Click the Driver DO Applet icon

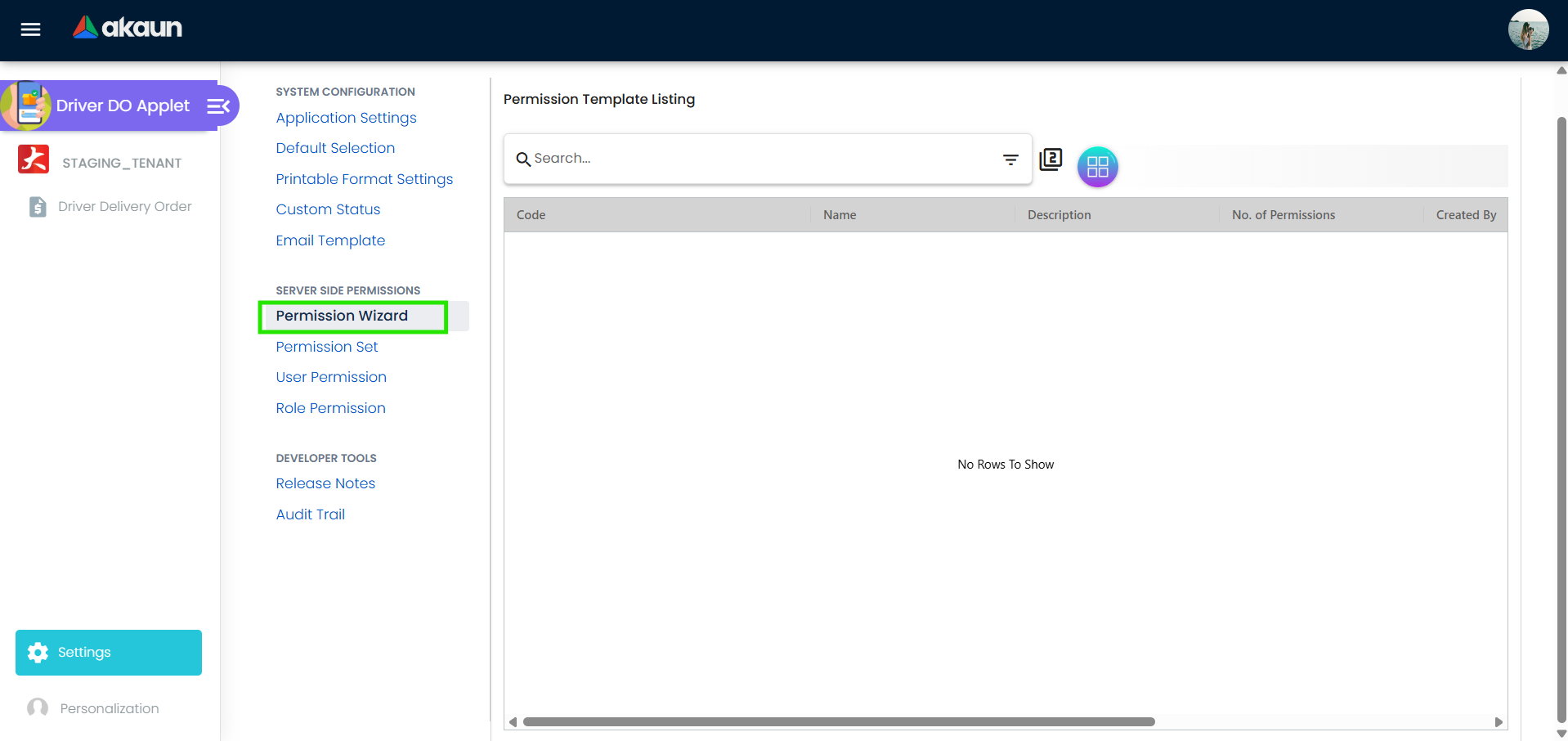click(29, 105)
